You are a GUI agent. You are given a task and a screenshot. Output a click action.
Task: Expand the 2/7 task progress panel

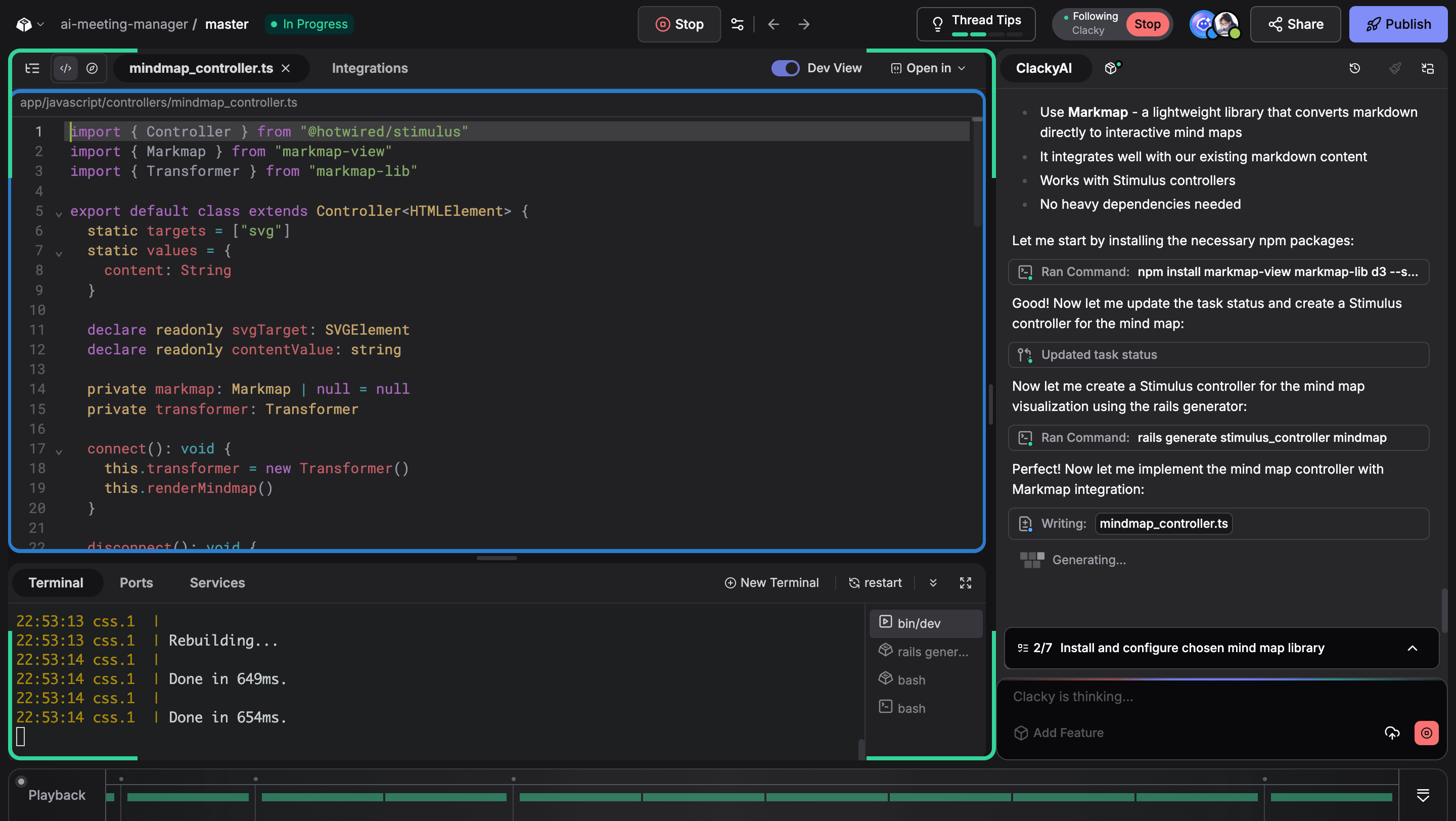[1412, 648]
